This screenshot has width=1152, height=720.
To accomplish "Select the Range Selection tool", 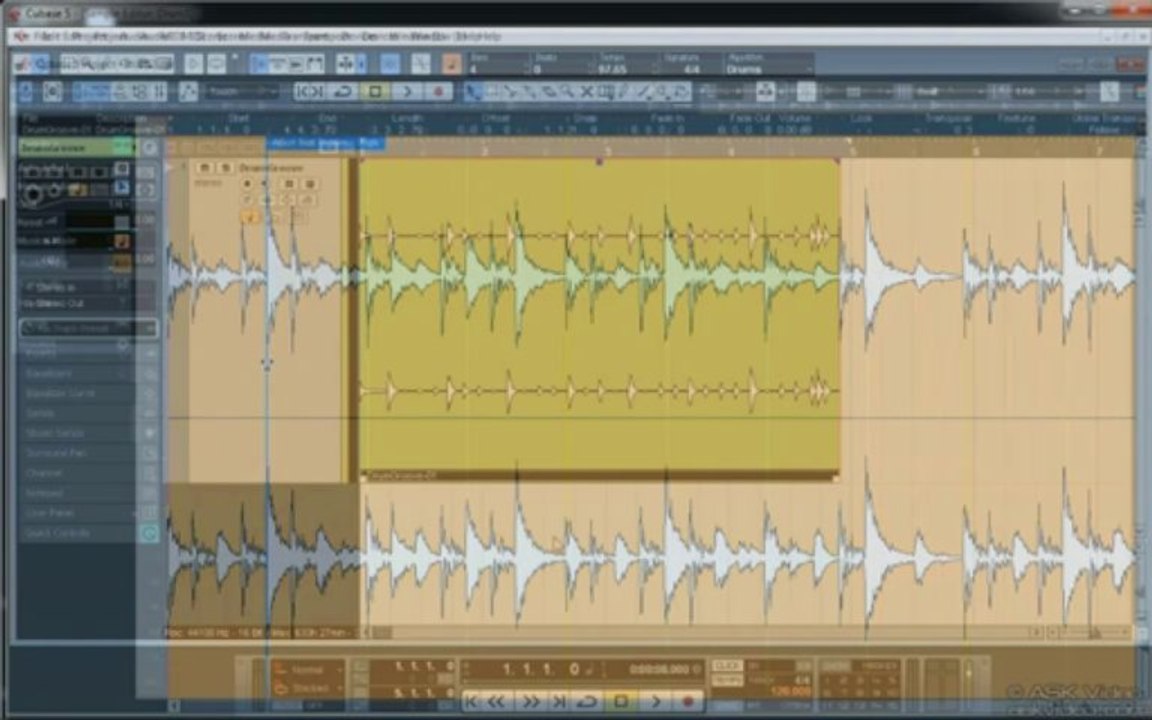I will pos(493,92).
